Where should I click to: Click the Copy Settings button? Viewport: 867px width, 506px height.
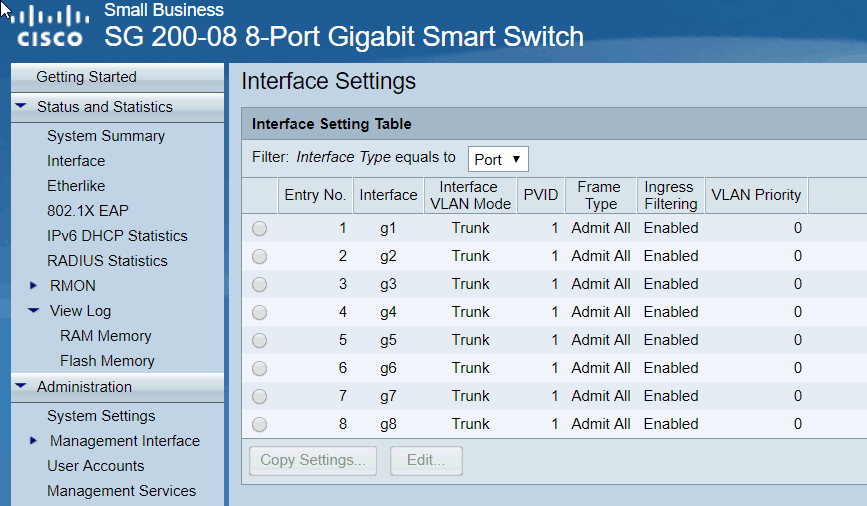(313, 461)
